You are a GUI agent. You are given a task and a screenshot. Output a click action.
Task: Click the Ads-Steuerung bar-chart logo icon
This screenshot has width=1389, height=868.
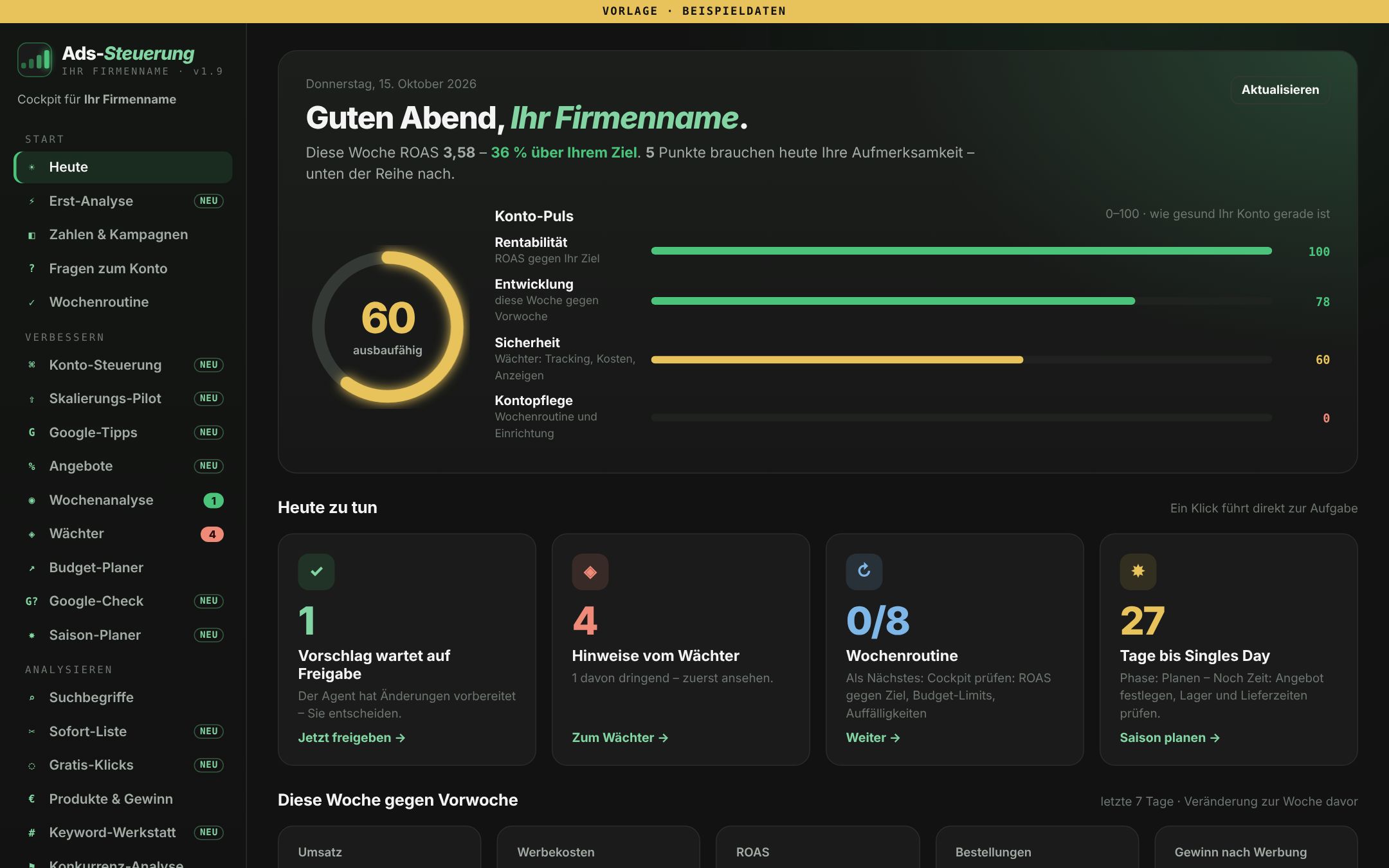[35, 60]
